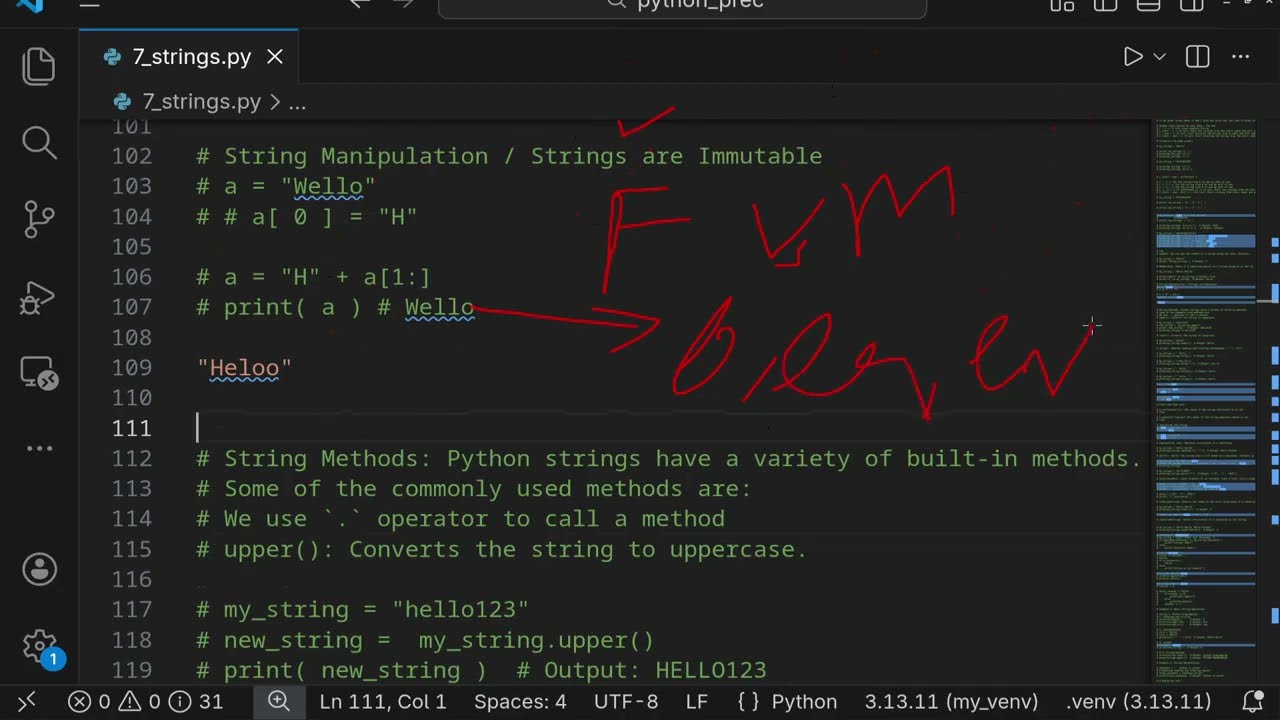Viewport: 1280px width, 720px height.
Task: Click the VS Code logo icon
Action: [30, 4]
